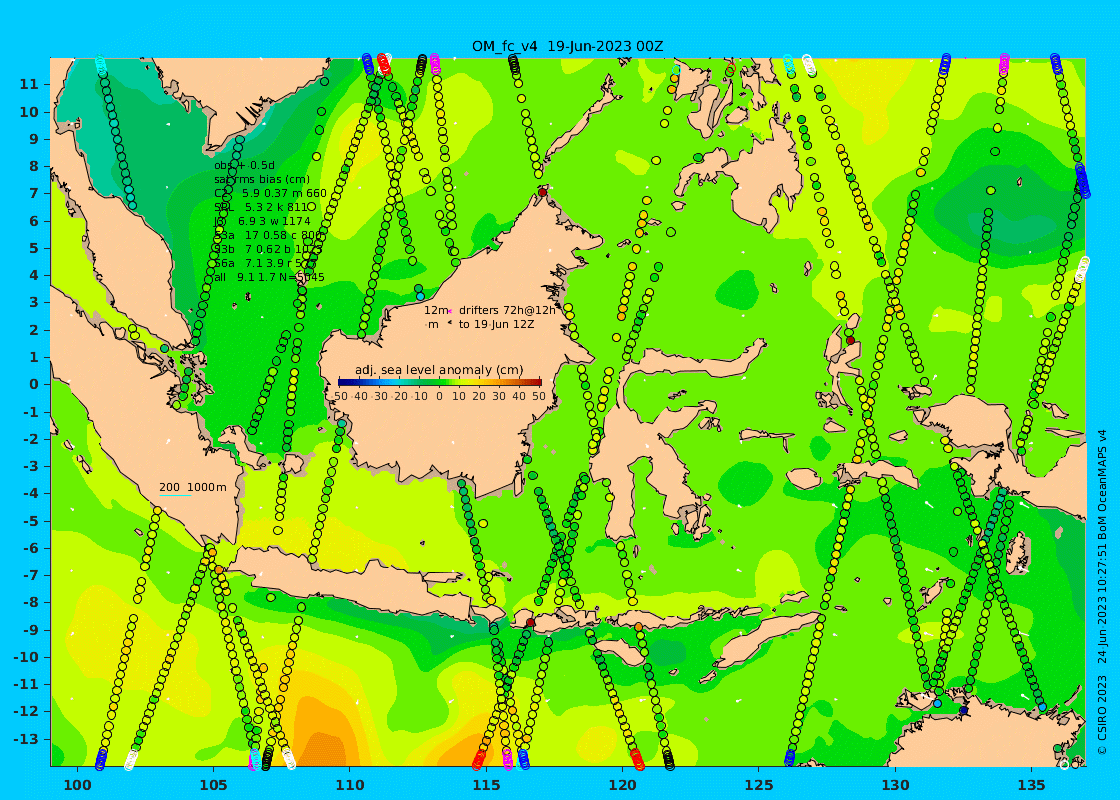The height and width of the screenshot is (800, 1120).
Task: Click the longitude axis label '120'
Action: point(622,785)
